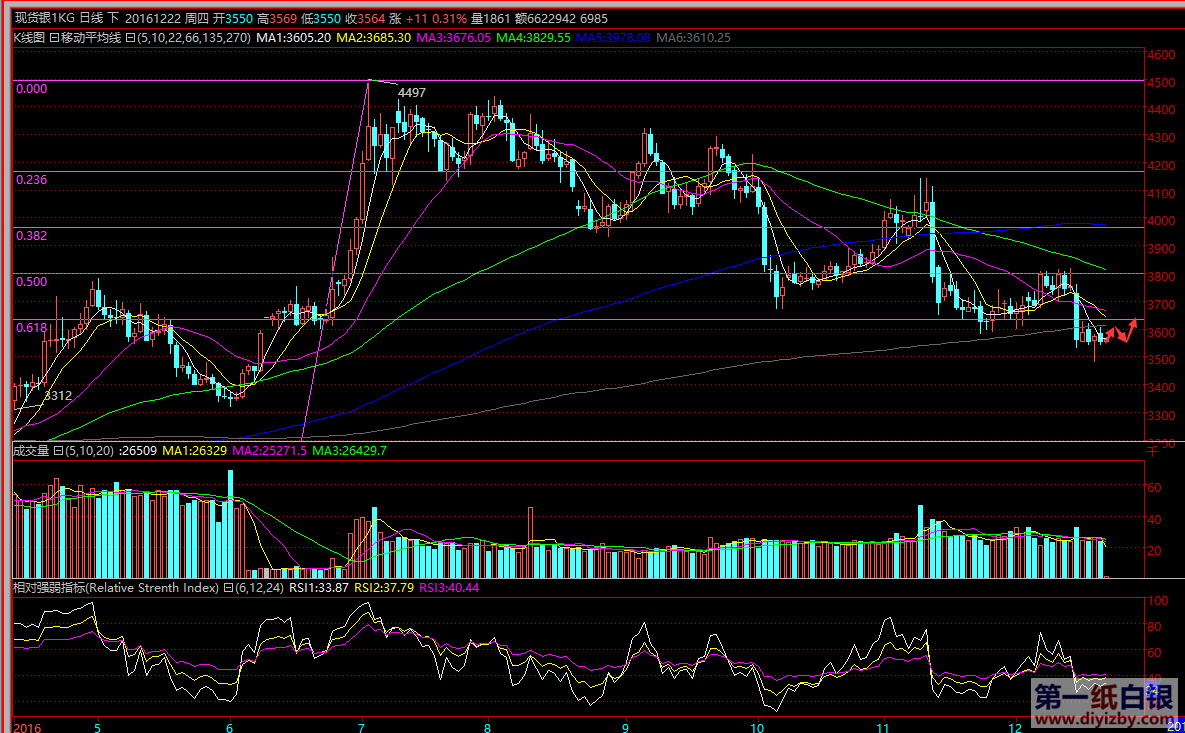Screen dimensions: 1185x733
Task: Click the box icon before RSI (6,12,24)
Action: (x=227, y=588)
